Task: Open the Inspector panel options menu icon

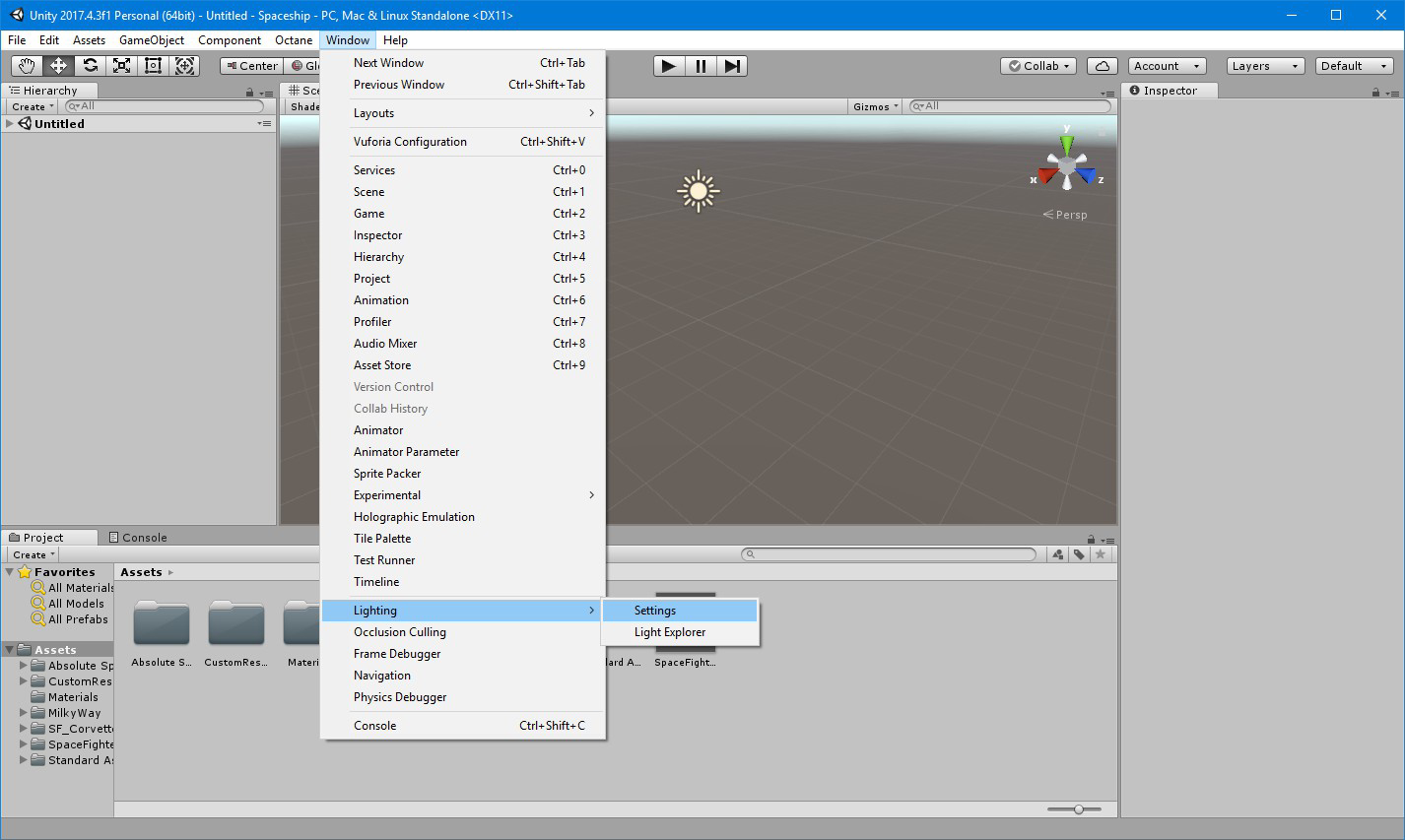Action: 1390,92
